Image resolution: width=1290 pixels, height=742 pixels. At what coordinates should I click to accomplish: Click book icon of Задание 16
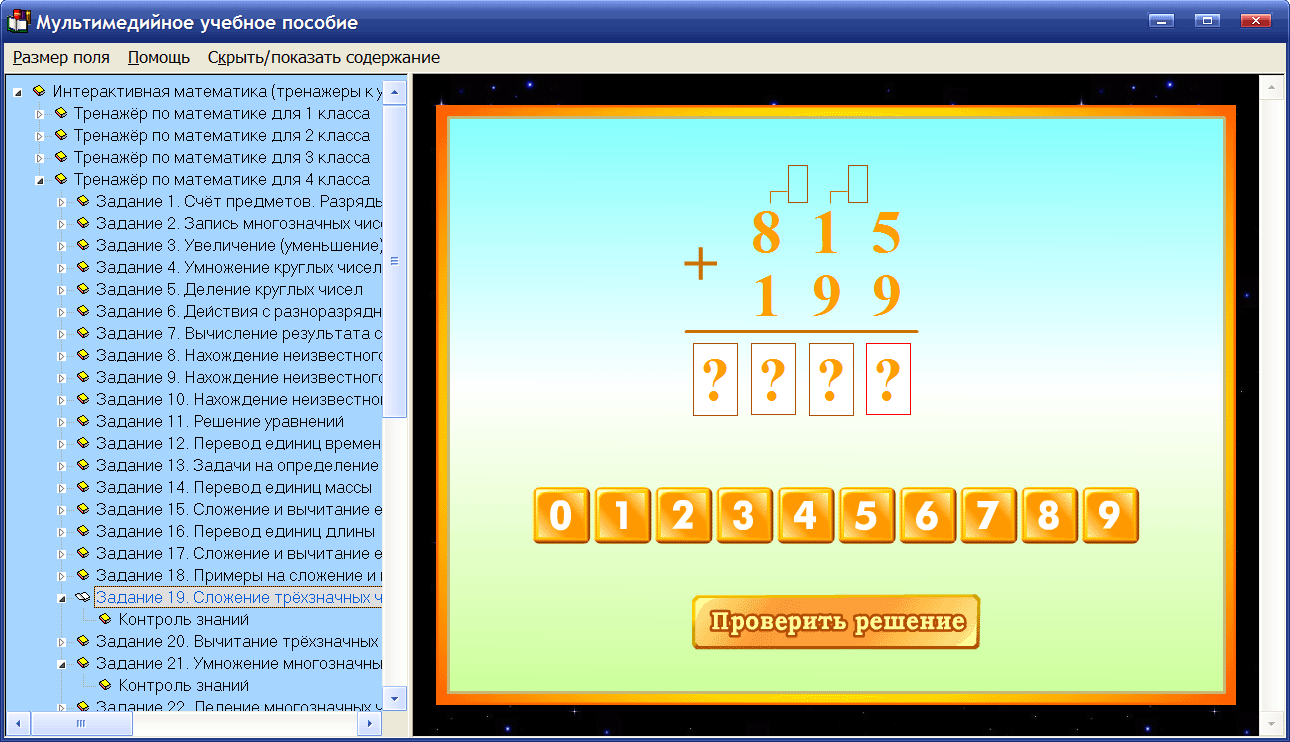pyautogui.click(x=83, y=532)
